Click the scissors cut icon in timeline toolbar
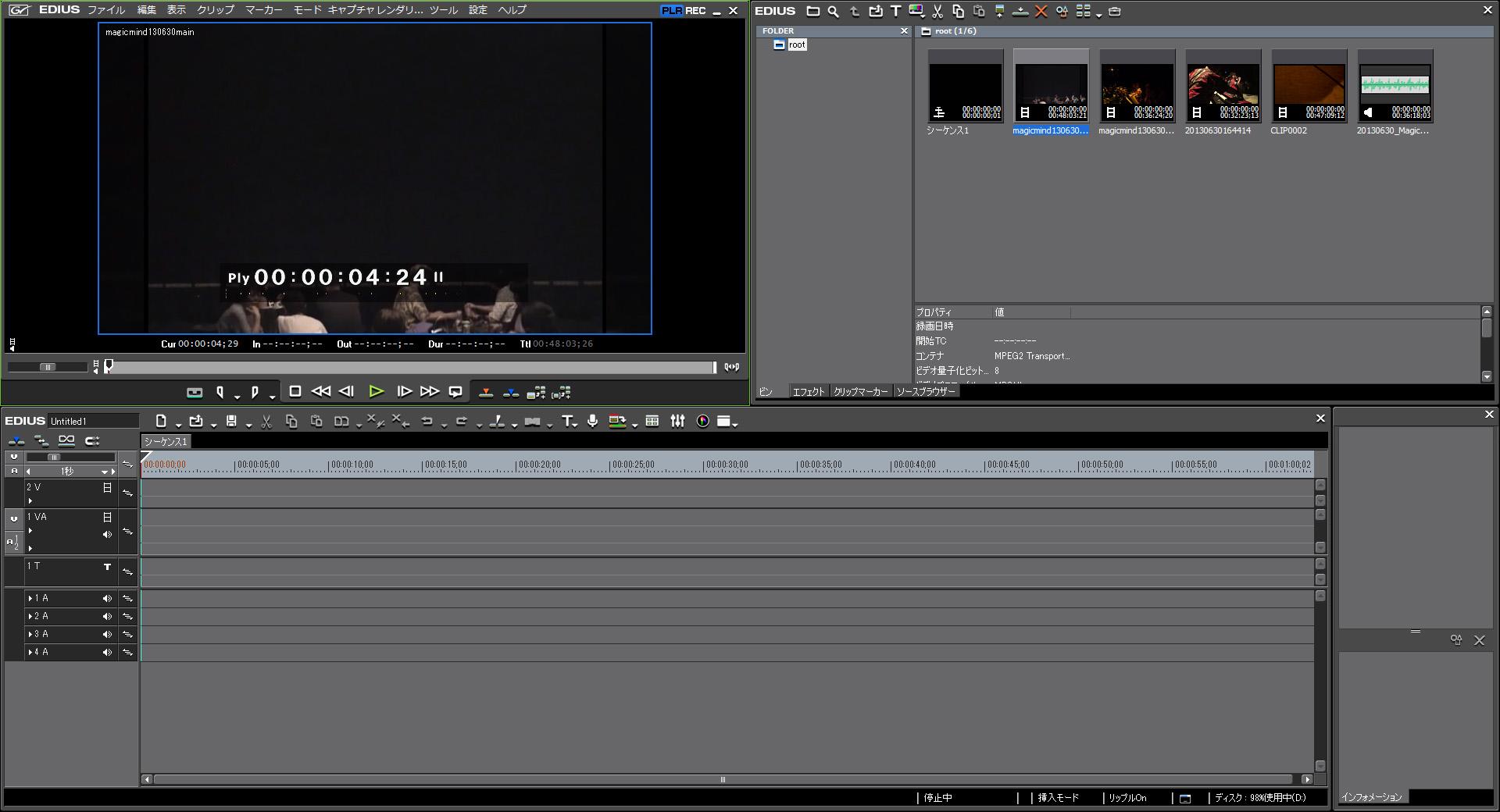Screen dimensions: 1500x812 [266, 422]
